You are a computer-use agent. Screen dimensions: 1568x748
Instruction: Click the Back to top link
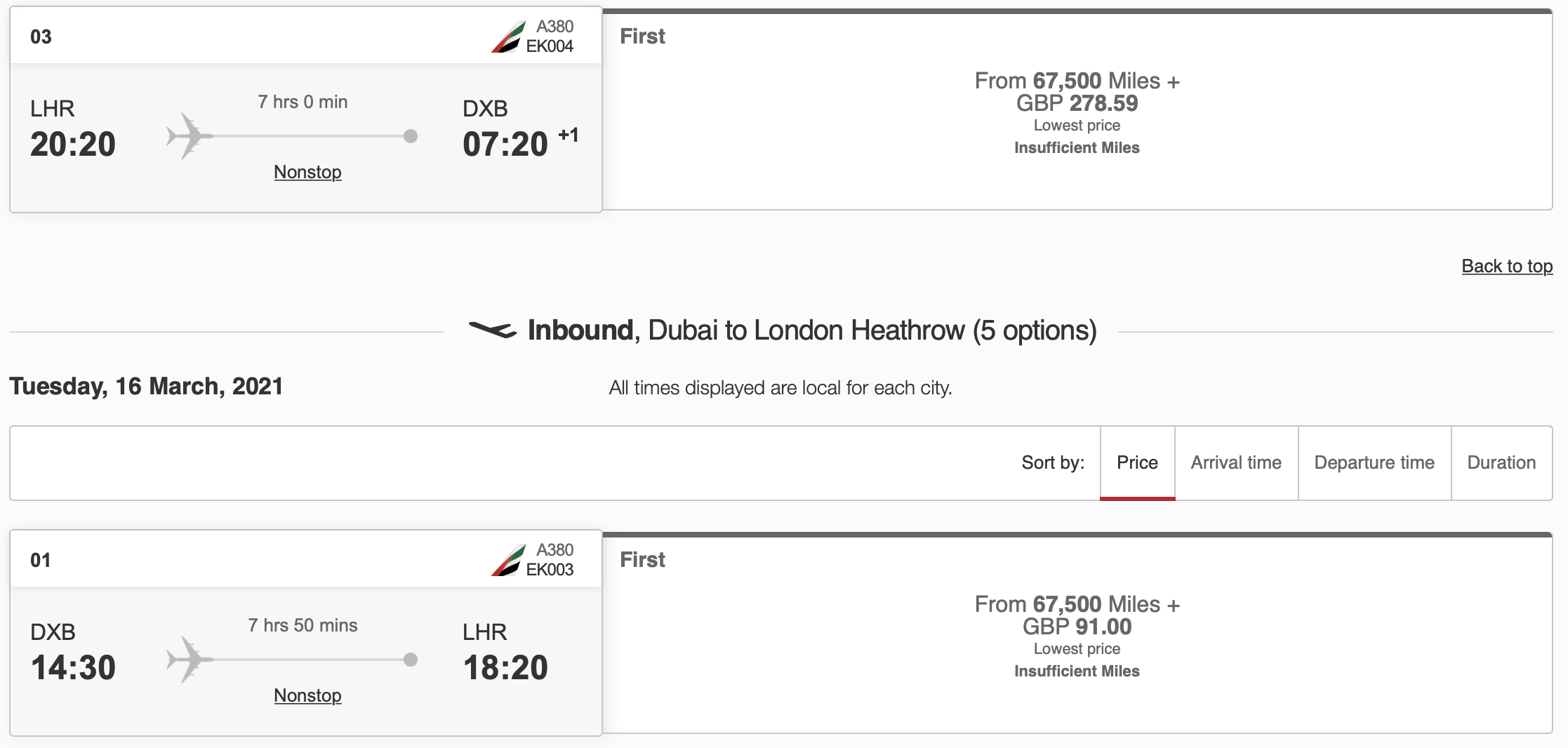click(1507, 266)
